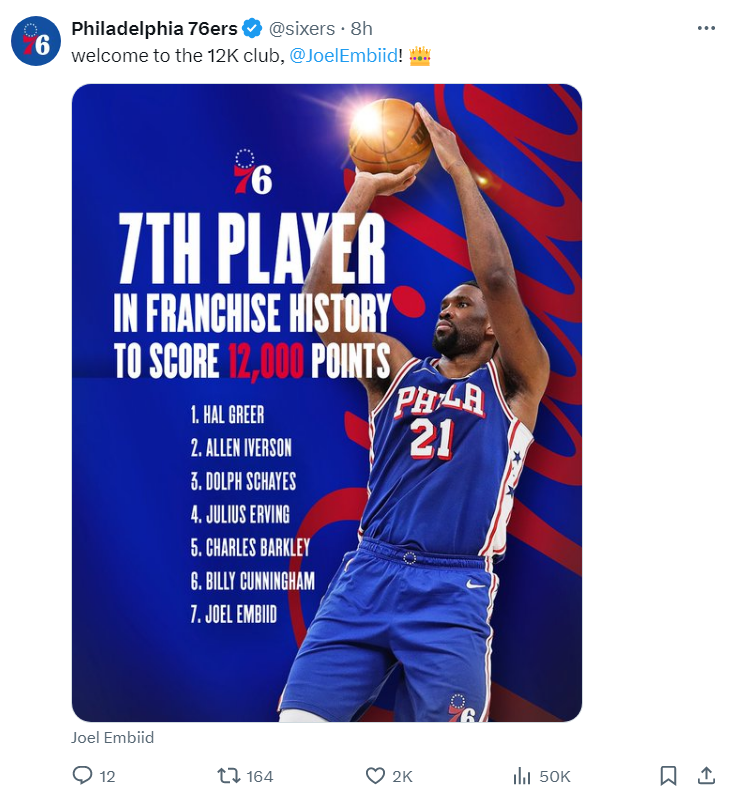
Task: Open the three-dot more menu
Action: pyautogui.click(x=706, y=28)
